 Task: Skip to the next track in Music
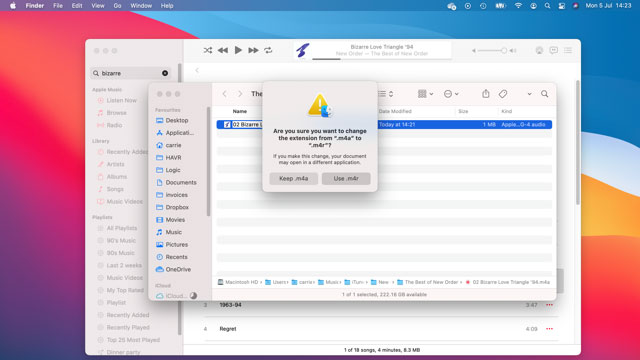tap(253, 50)
